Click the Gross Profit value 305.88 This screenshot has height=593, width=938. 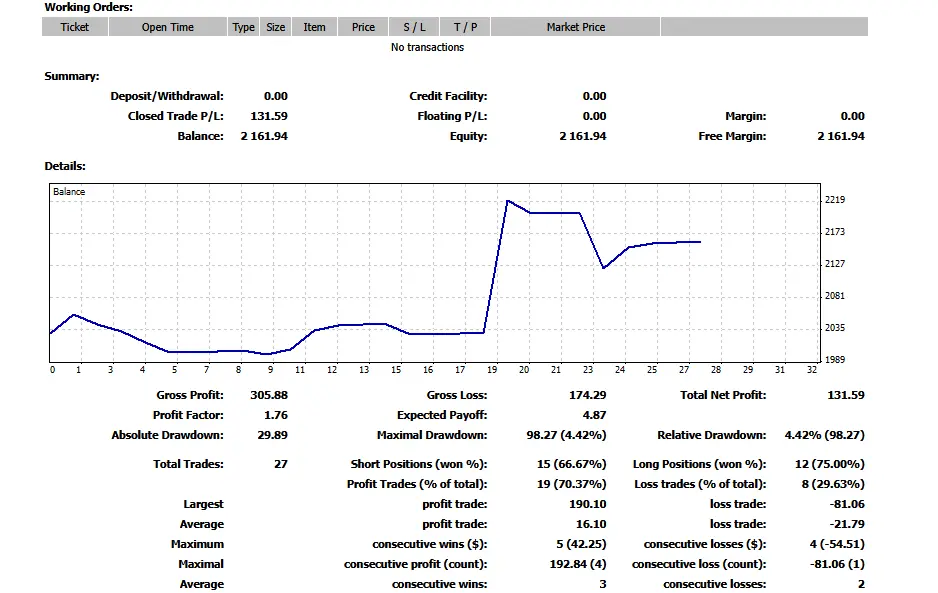coord(269,395)
